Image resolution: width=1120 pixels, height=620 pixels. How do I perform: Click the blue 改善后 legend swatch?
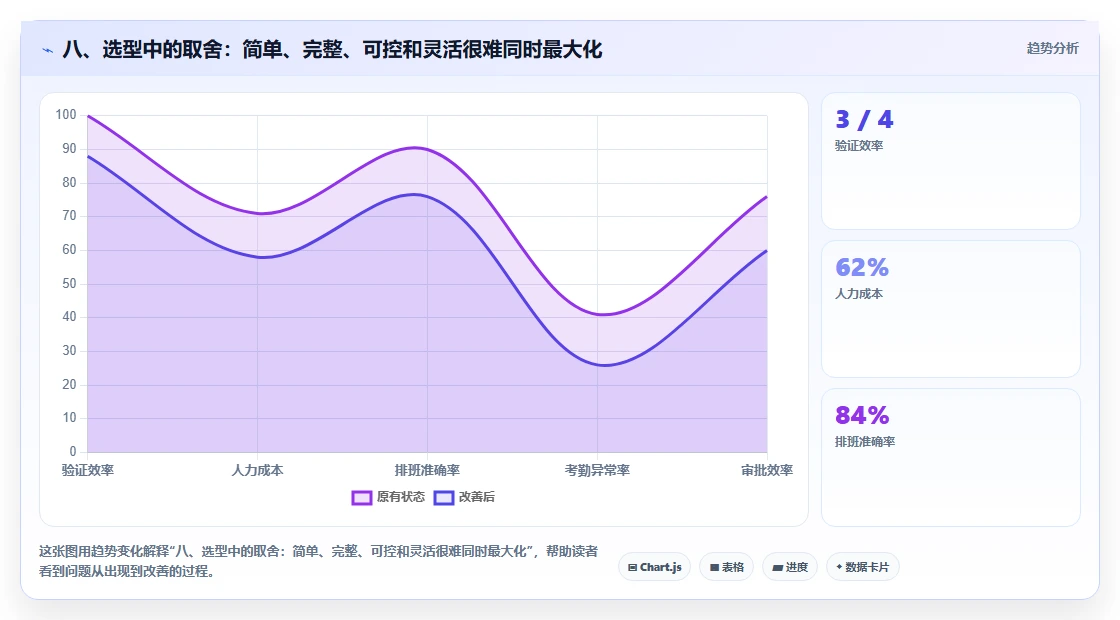pos(444,498)
